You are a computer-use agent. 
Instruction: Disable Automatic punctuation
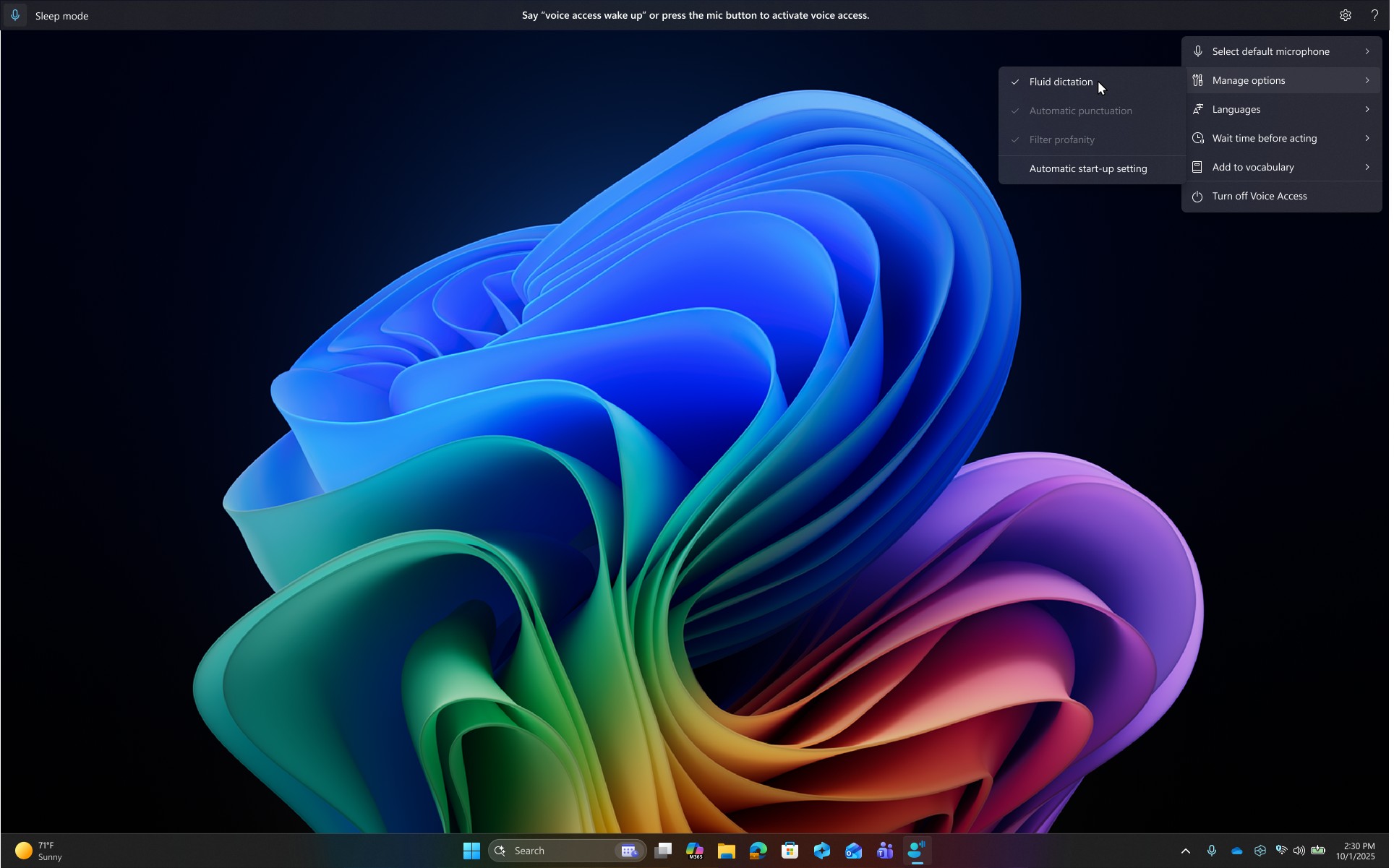click(1080, 110)
